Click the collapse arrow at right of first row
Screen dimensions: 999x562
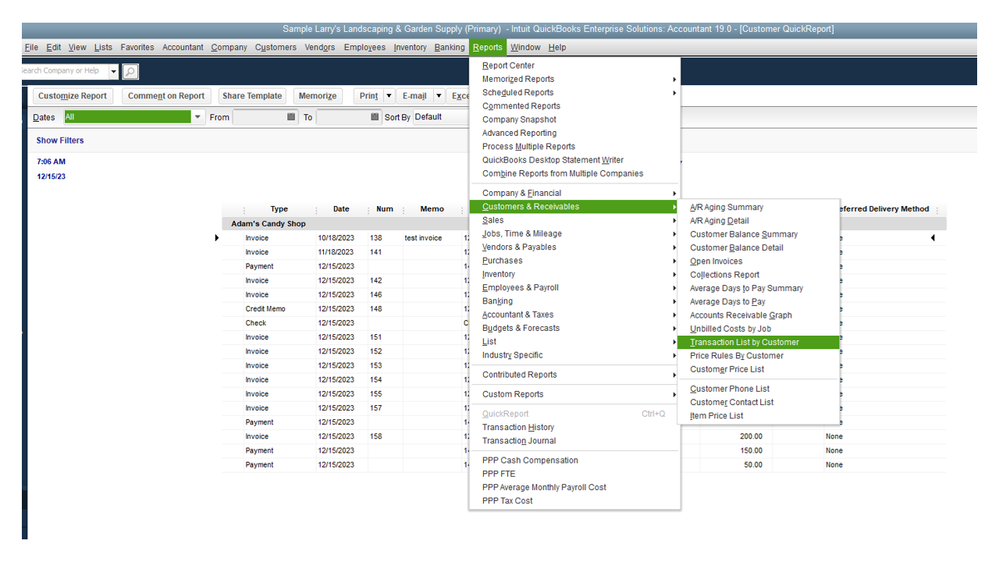[x=933, y=238]
